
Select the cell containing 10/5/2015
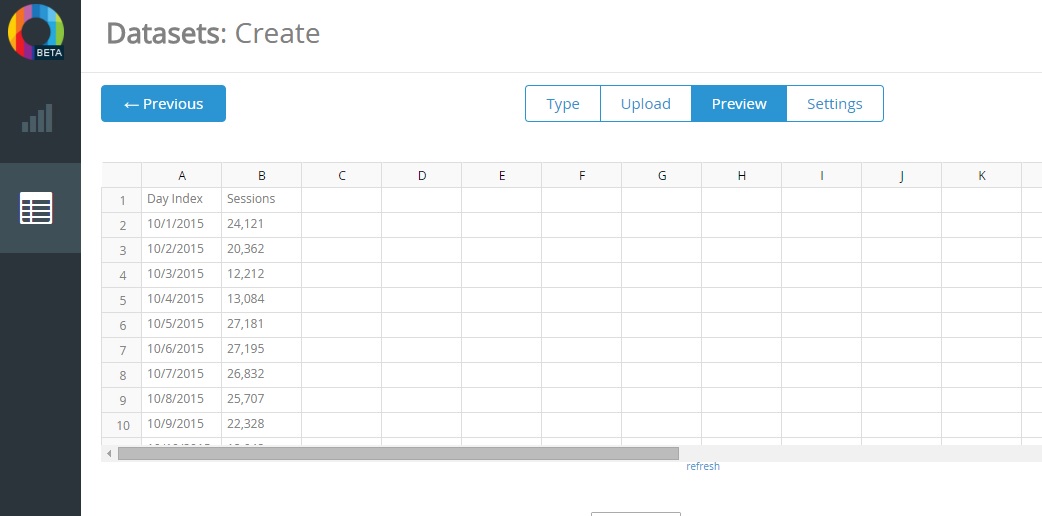point(181,324)
